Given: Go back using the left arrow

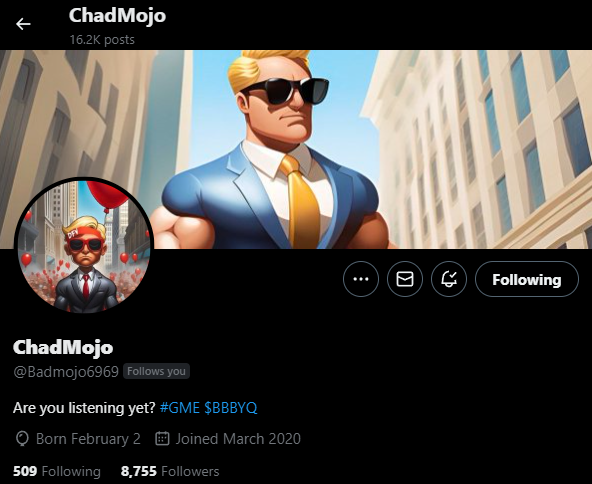Looking at the screenshot, I should tap(23, 24).
